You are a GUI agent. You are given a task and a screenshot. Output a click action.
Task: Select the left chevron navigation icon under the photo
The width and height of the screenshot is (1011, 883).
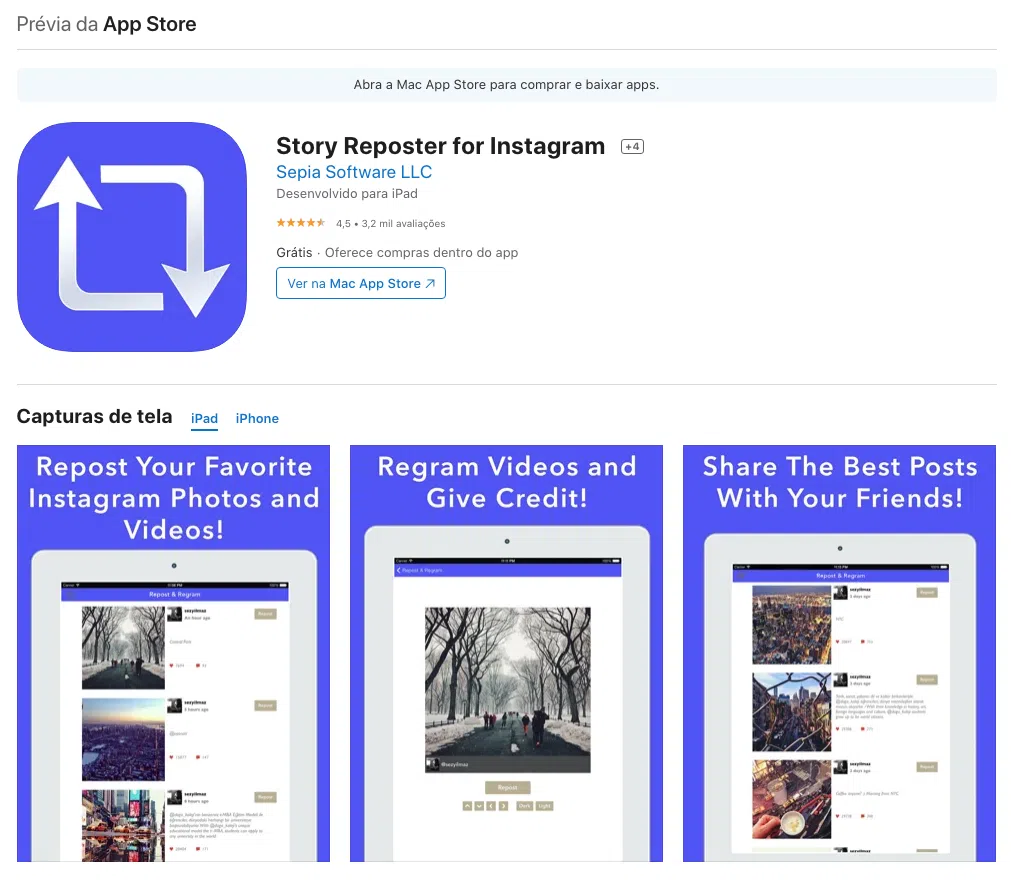pyautogui.click(x=491, y=806)
